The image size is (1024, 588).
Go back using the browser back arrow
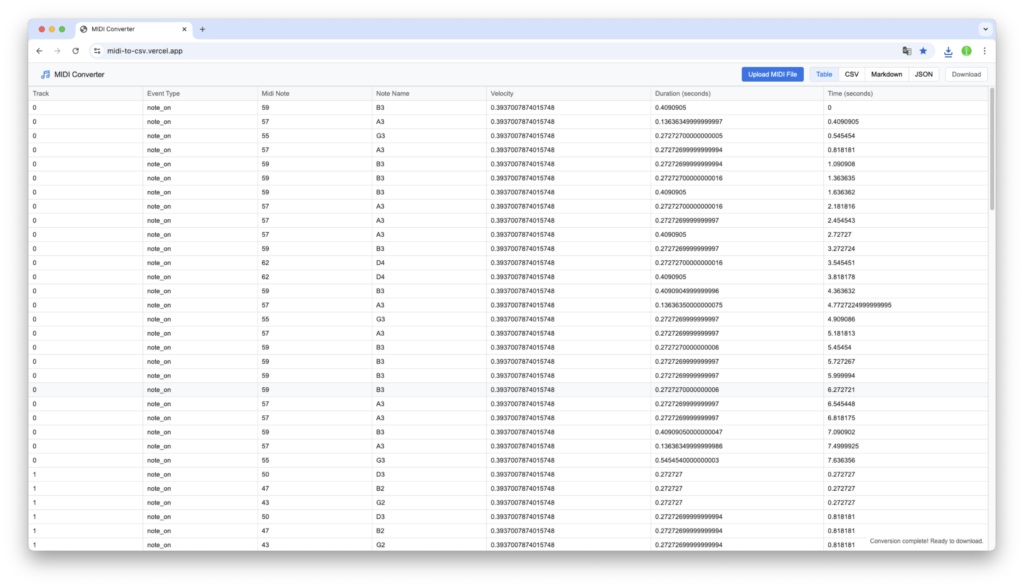[x=39, y=50]
